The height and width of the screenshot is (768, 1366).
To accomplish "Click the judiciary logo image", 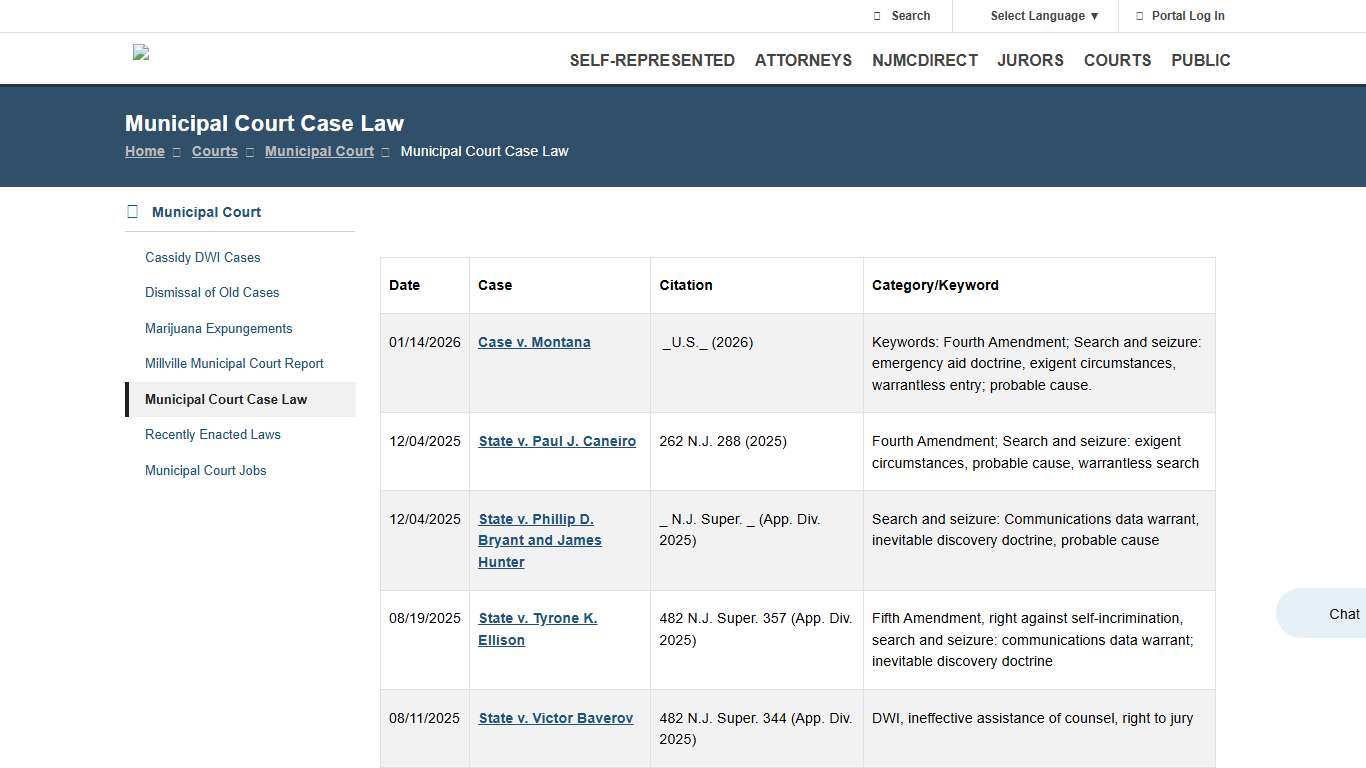I will point(140,53).
